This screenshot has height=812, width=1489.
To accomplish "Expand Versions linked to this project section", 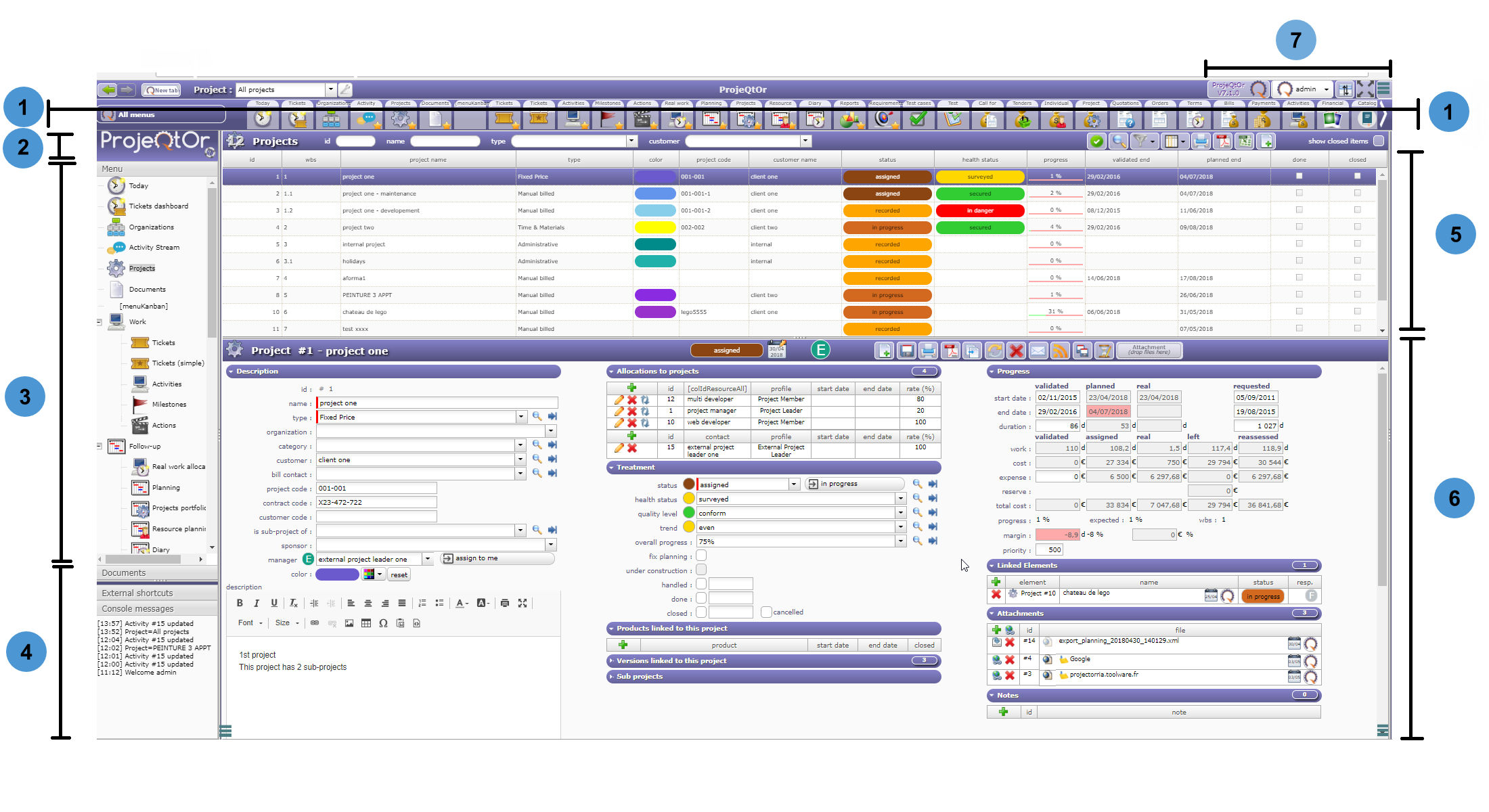I will point(774,661).
